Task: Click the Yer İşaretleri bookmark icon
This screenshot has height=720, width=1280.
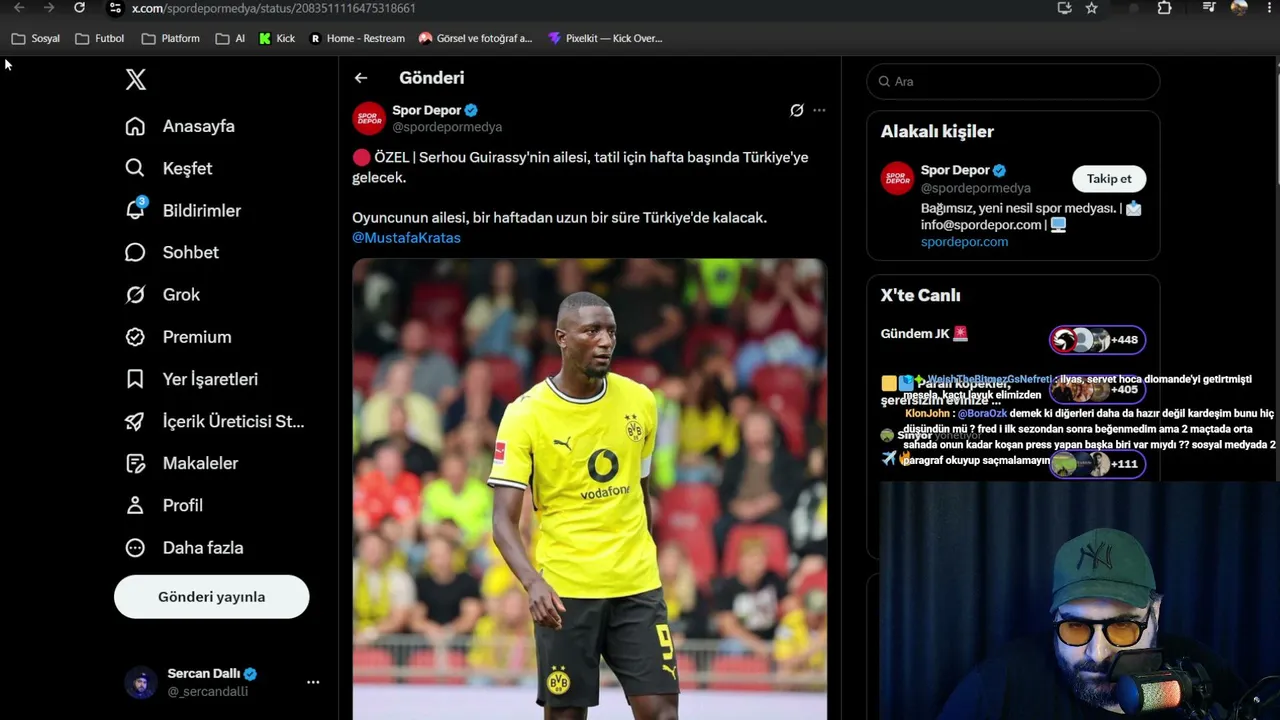Action: [135, 379]
